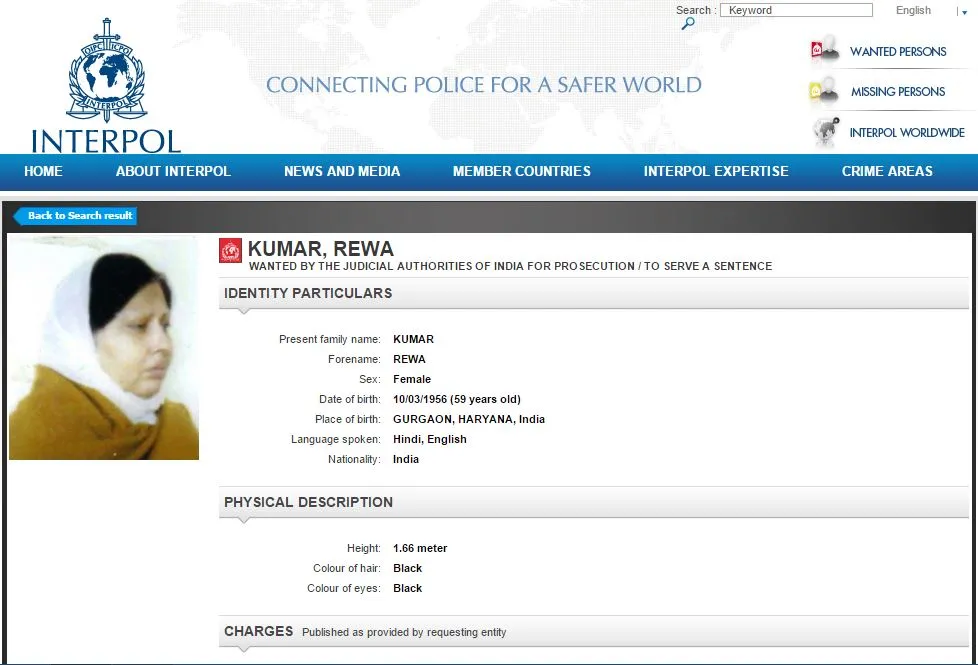The height and width of the screenshot is (665, 978).
Task: Select the nationality value India
Action: click(406, 459)
